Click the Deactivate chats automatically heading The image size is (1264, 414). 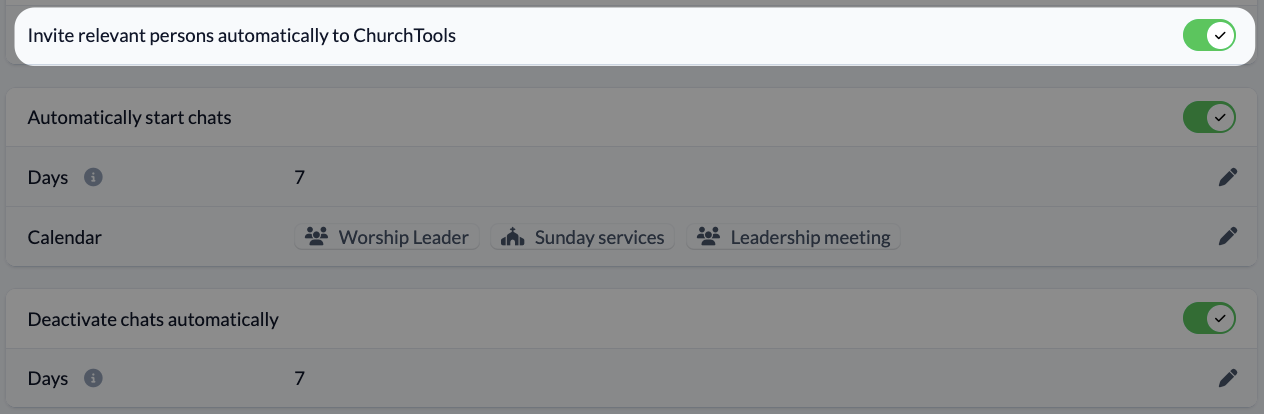(153, 320)
